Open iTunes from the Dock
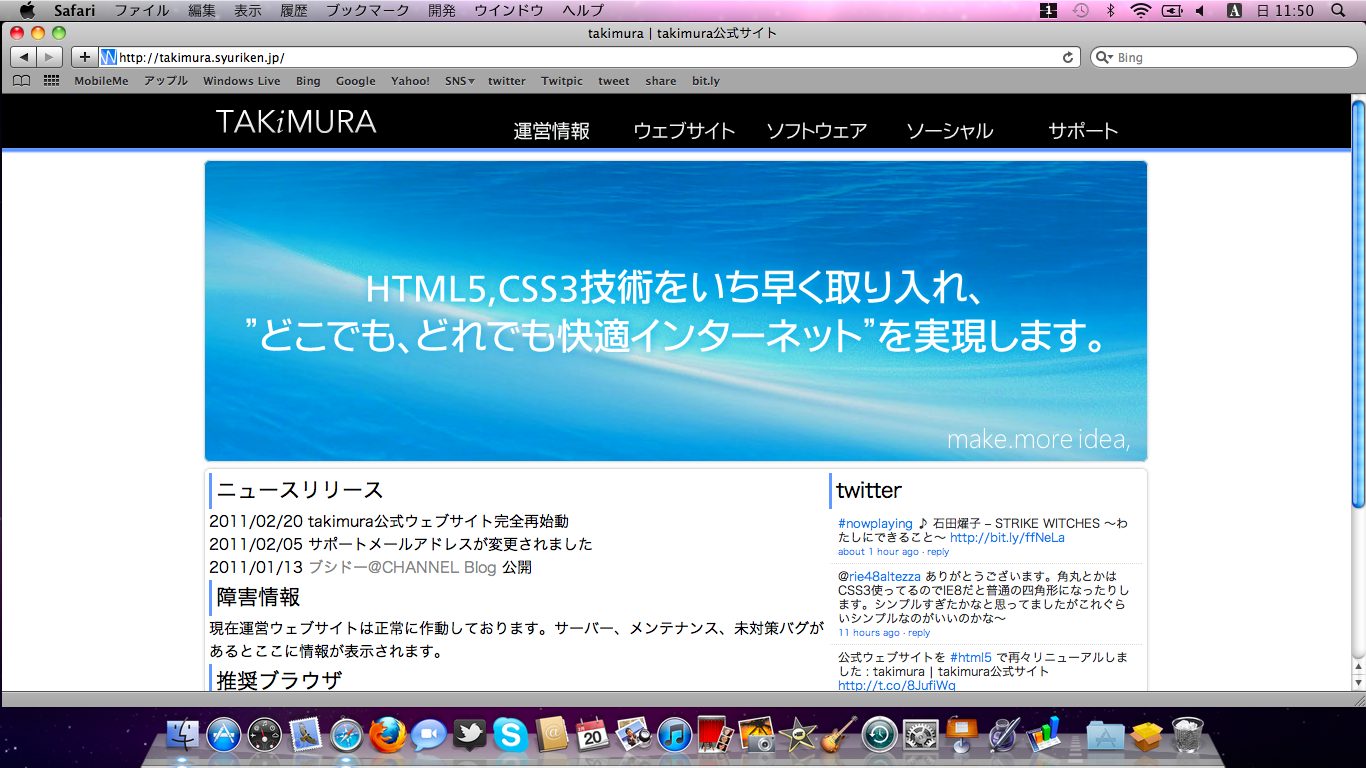The image size is (1366, 768). point(675,736)
